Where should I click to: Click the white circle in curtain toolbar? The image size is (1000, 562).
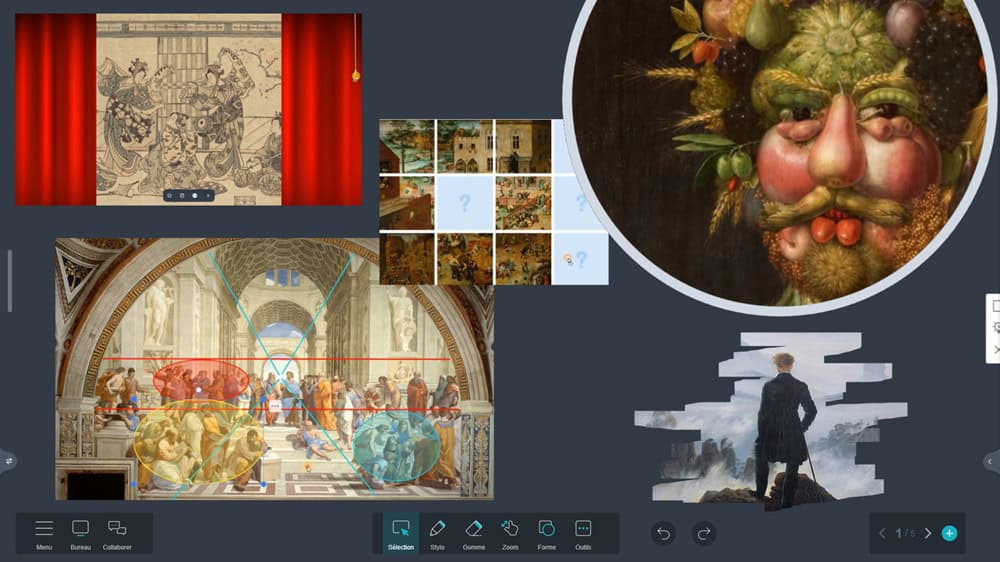(x=195, y=196)
